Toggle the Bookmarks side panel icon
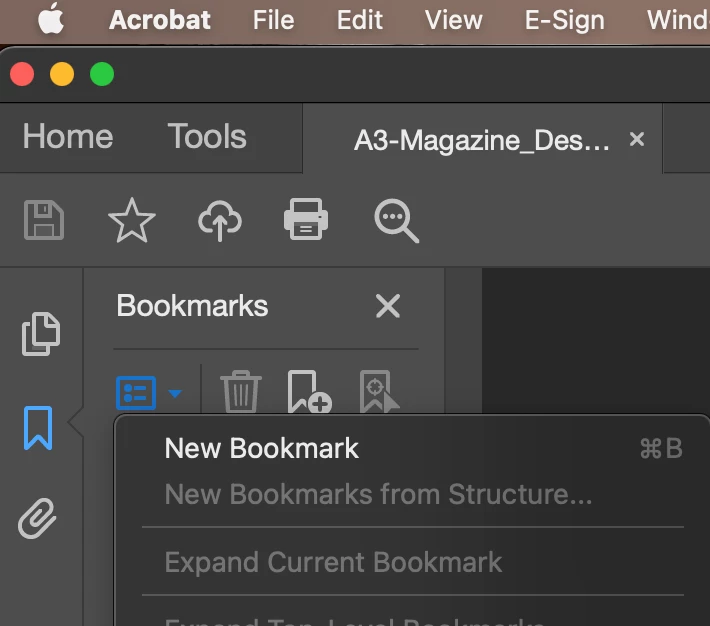Screen dimensions: 710x626 click(38, 428)
